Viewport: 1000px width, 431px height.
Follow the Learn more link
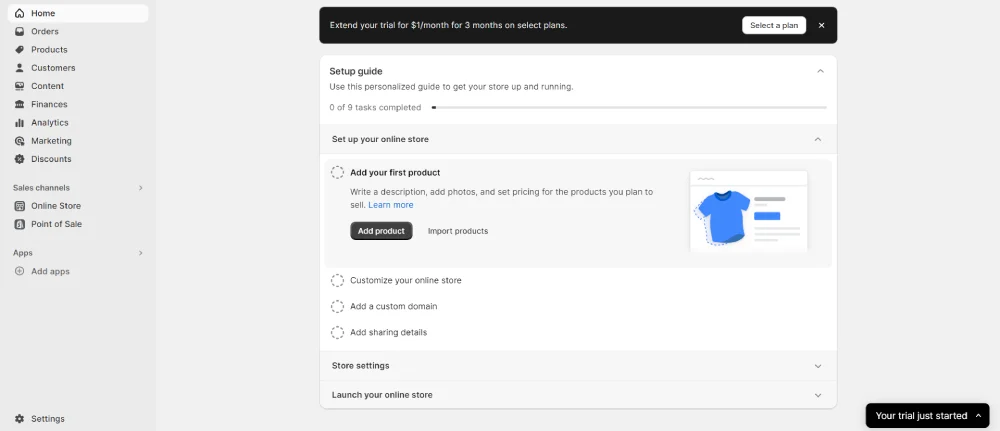coord(390,205)
